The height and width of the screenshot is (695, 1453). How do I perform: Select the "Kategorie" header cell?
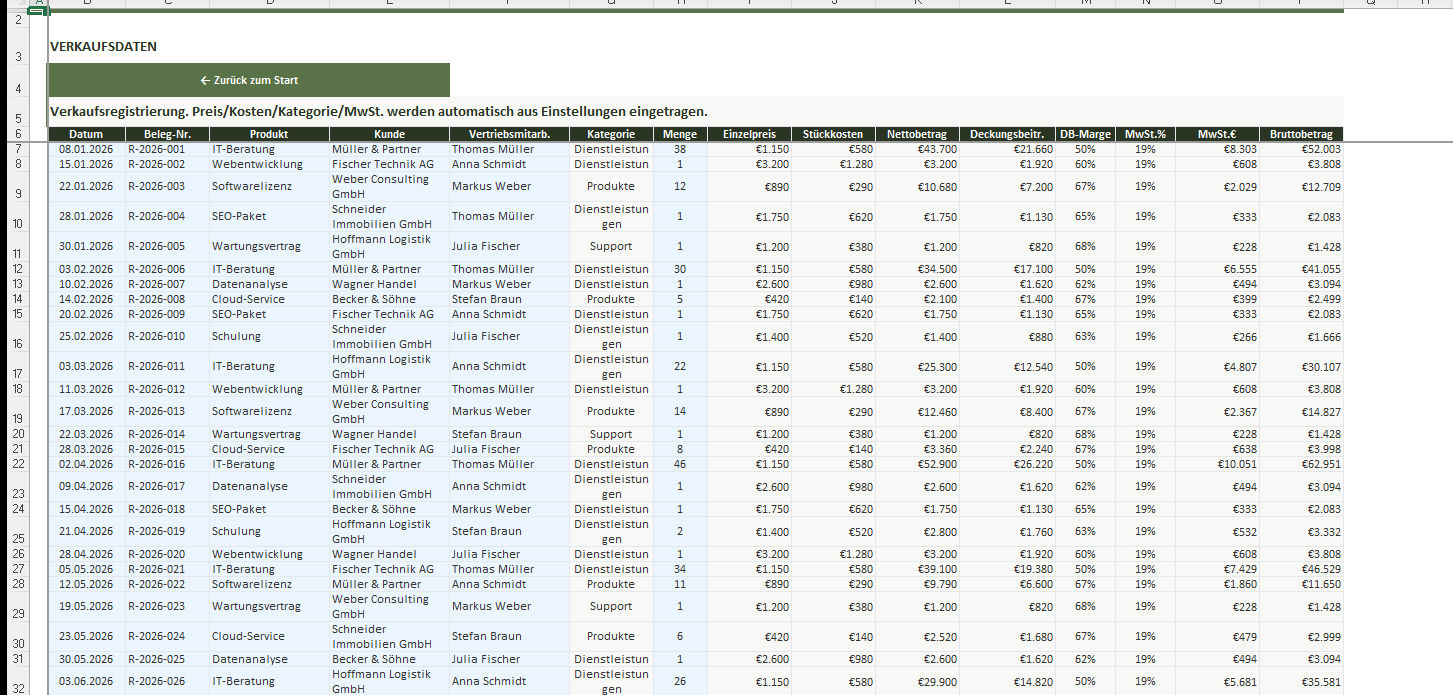click(611, 134)
